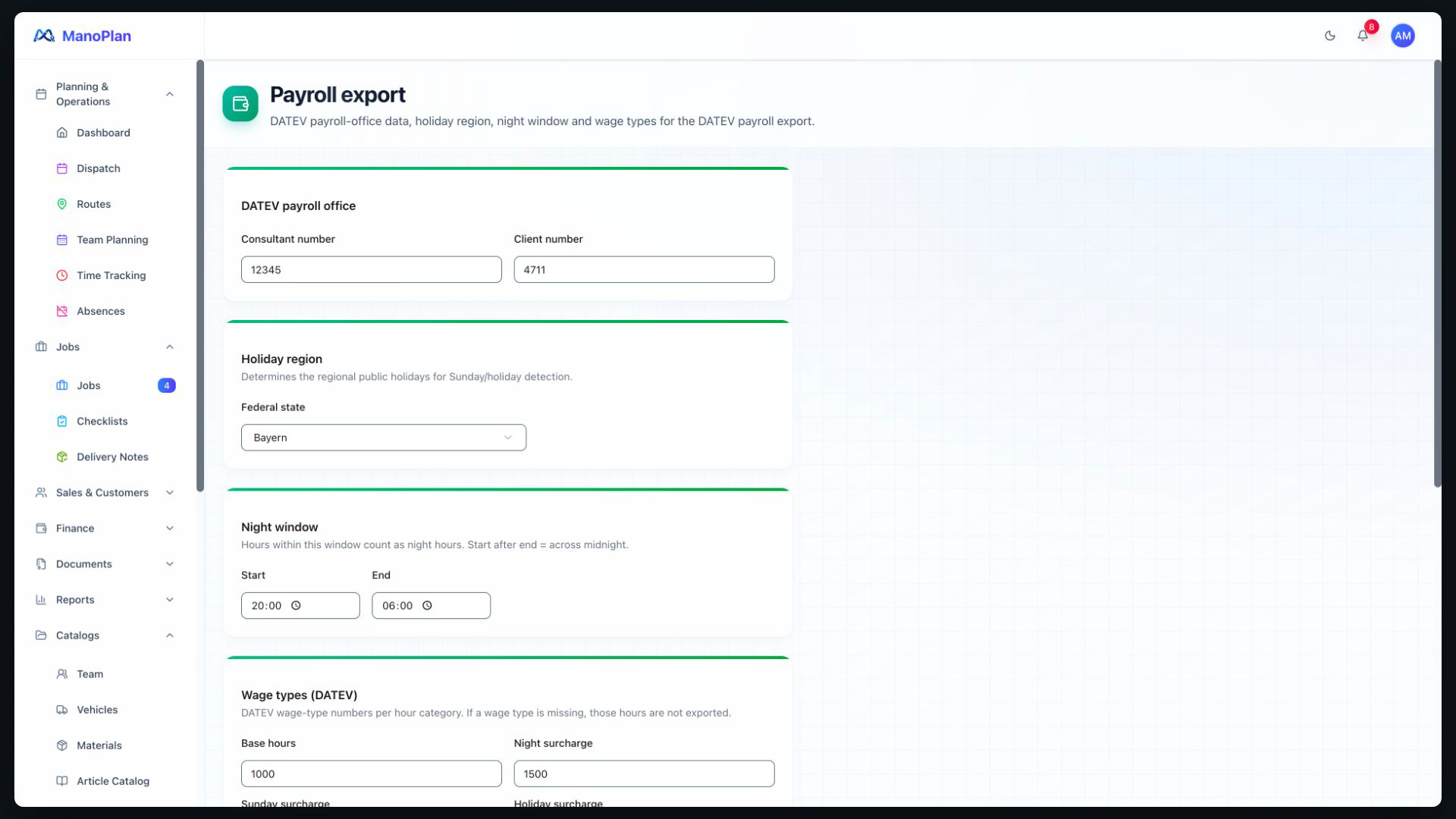Toggle dark mode moon icon
The image size is (1456, 819).
click(1329, 36)
